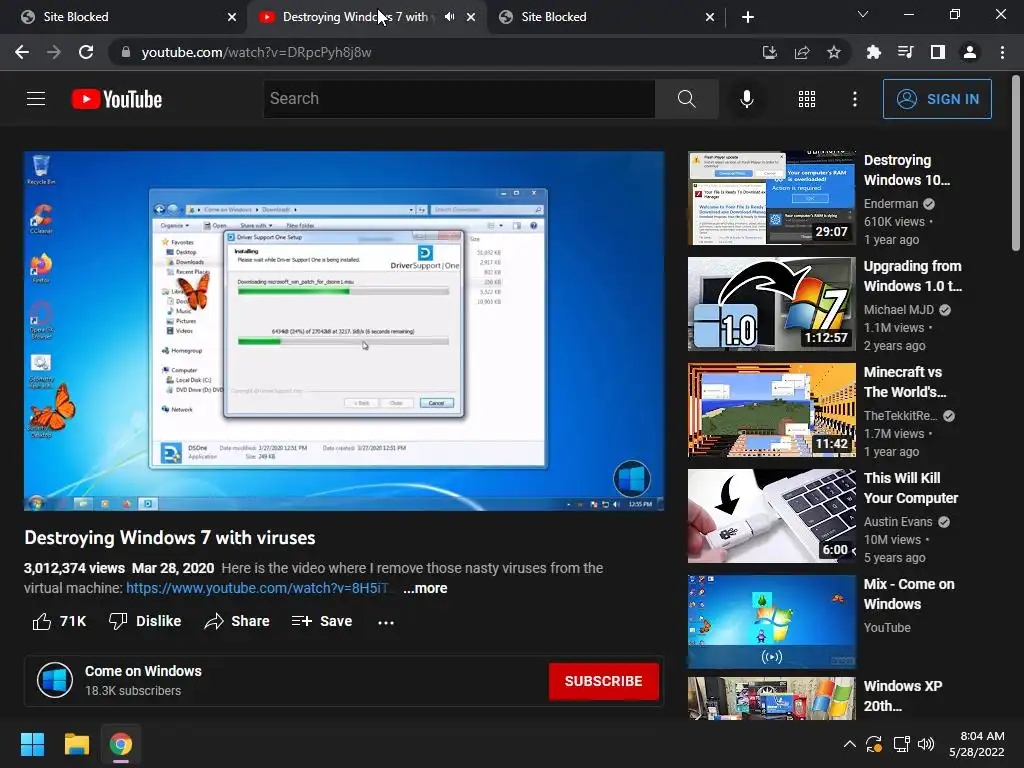Open the Come on Windows channel avatar
The width and height of the screenshot is (1024, 768).
click(x=55, y=680)
